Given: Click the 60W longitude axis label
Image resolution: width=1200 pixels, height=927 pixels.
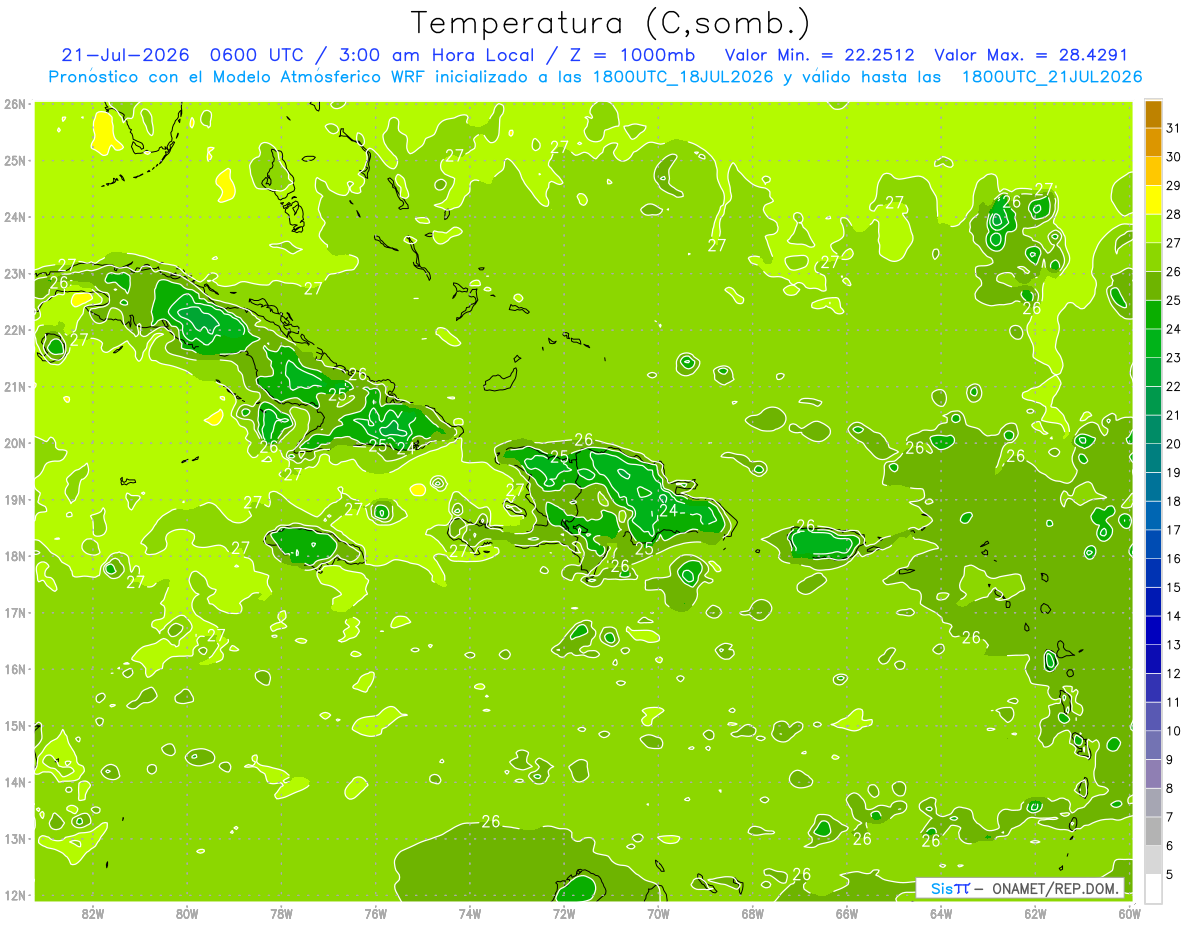Looking at the screenshot, I should (1129, 913).
